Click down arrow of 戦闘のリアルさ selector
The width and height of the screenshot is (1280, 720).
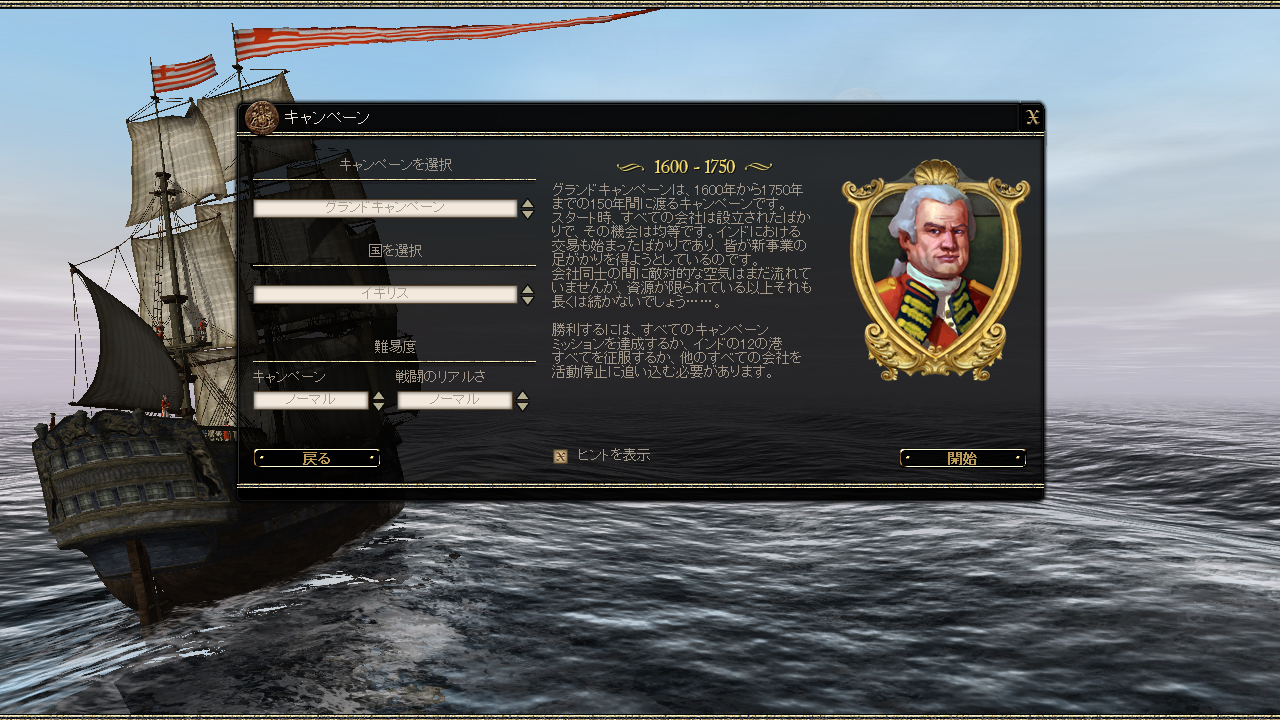pos(522,406)
